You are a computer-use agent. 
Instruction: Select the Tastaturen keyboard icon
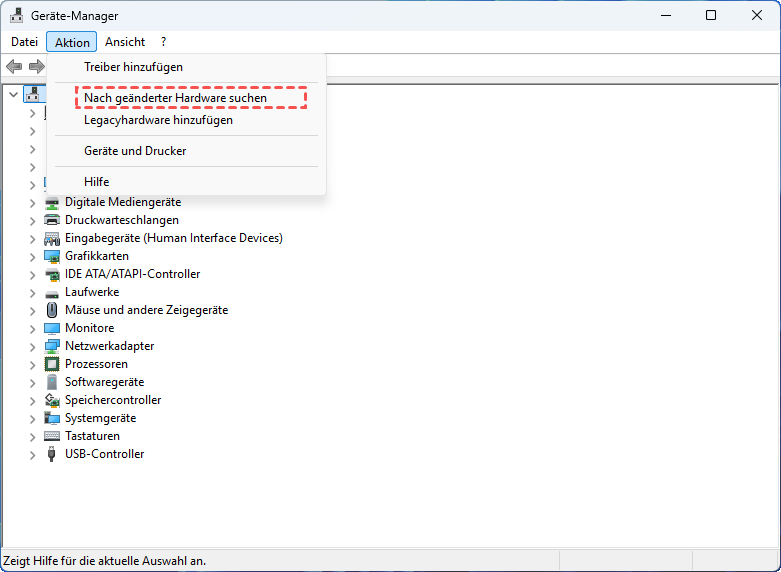tap(52, 436)
